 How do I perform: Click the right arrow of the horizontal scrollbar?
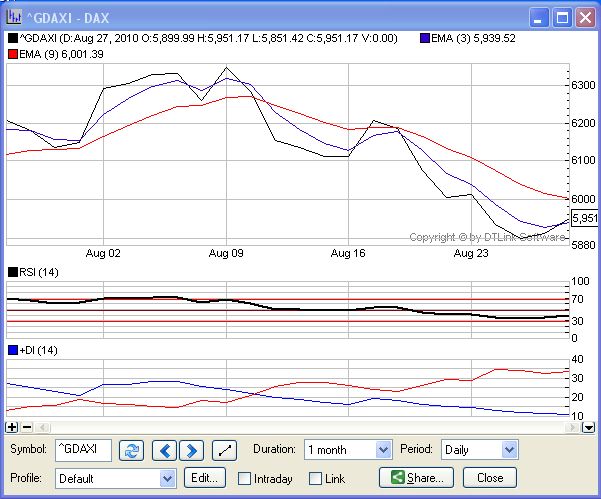[x=573, y=427]
